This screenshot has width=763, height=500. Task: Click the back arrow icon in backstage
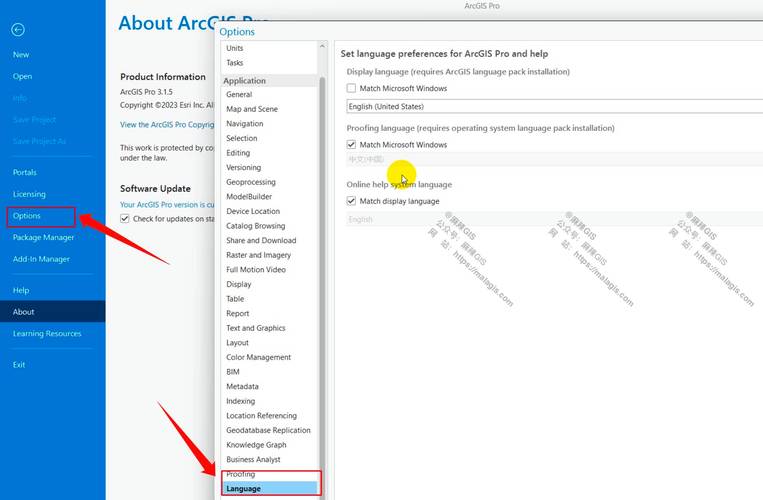(x=18, y=30)
